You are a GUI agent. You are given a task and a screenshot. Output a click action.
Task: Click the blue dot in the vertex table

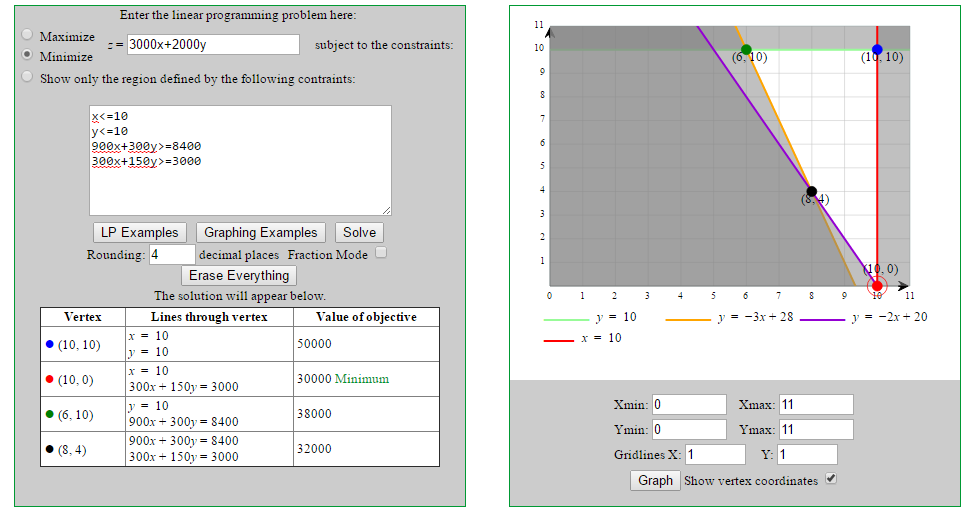tap(50, 344)
